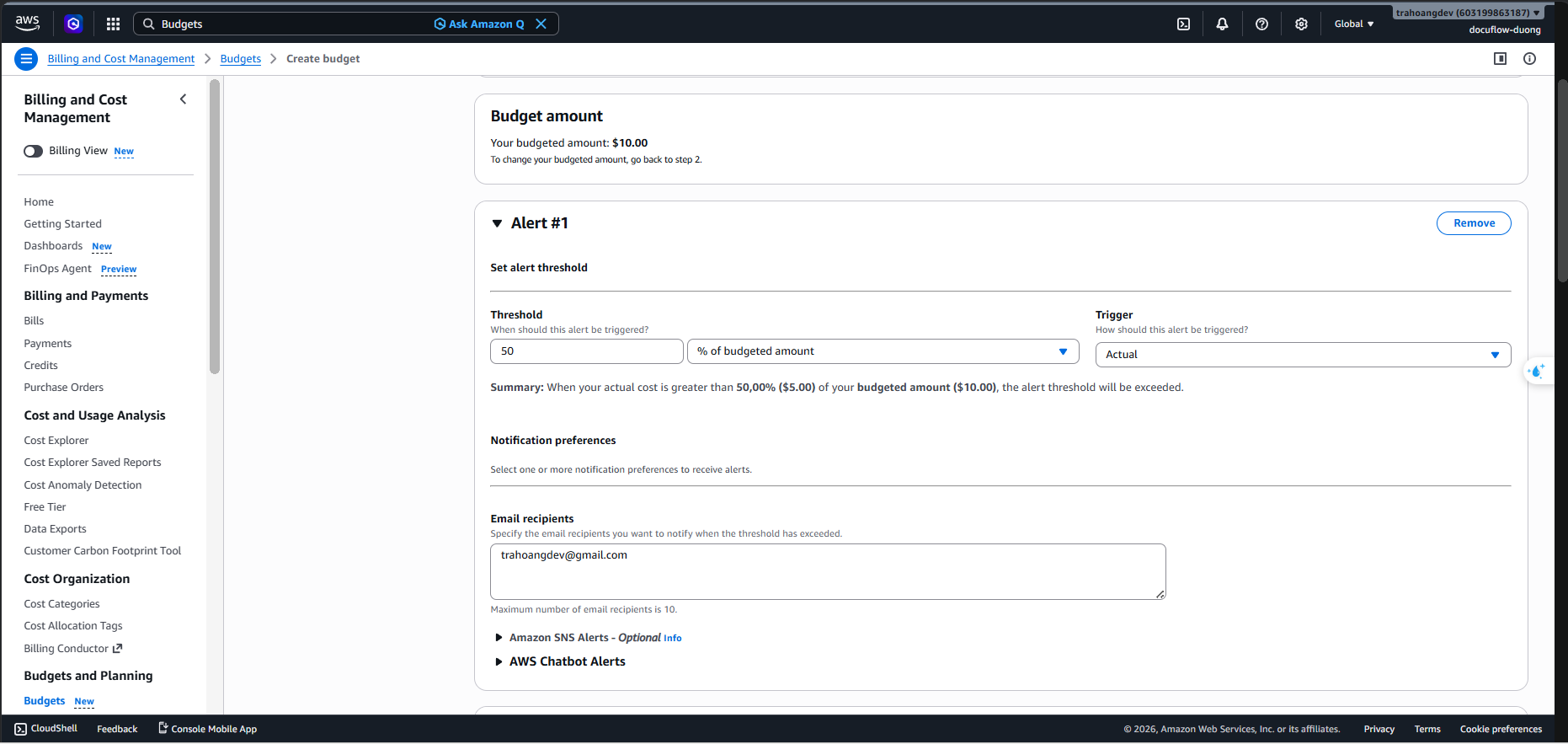Open Cost Explorer Saved Reports
Screen dimensions: 1568x744
click(x=93, y=463)
